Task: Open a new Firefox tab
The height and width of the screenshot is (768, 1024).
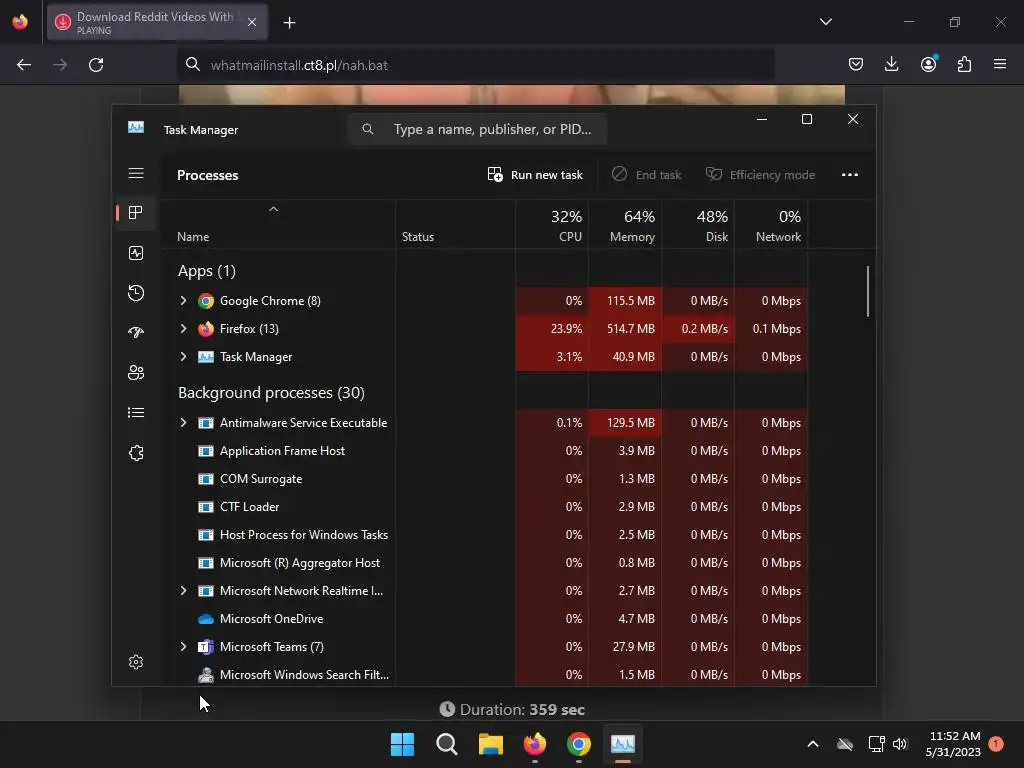Action: tap(289, 23)
